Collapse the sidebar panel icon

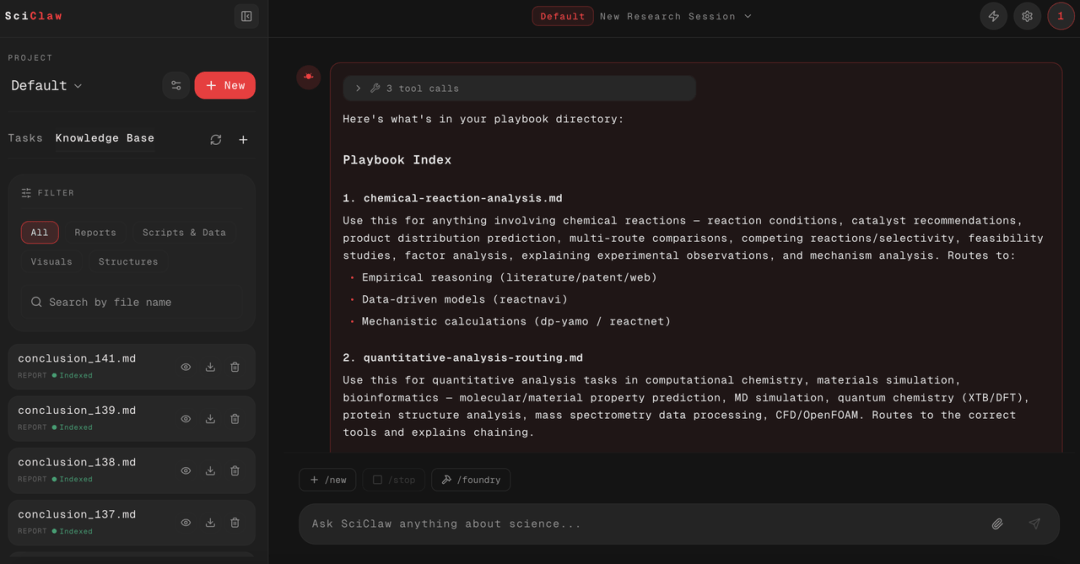point(246,16)
